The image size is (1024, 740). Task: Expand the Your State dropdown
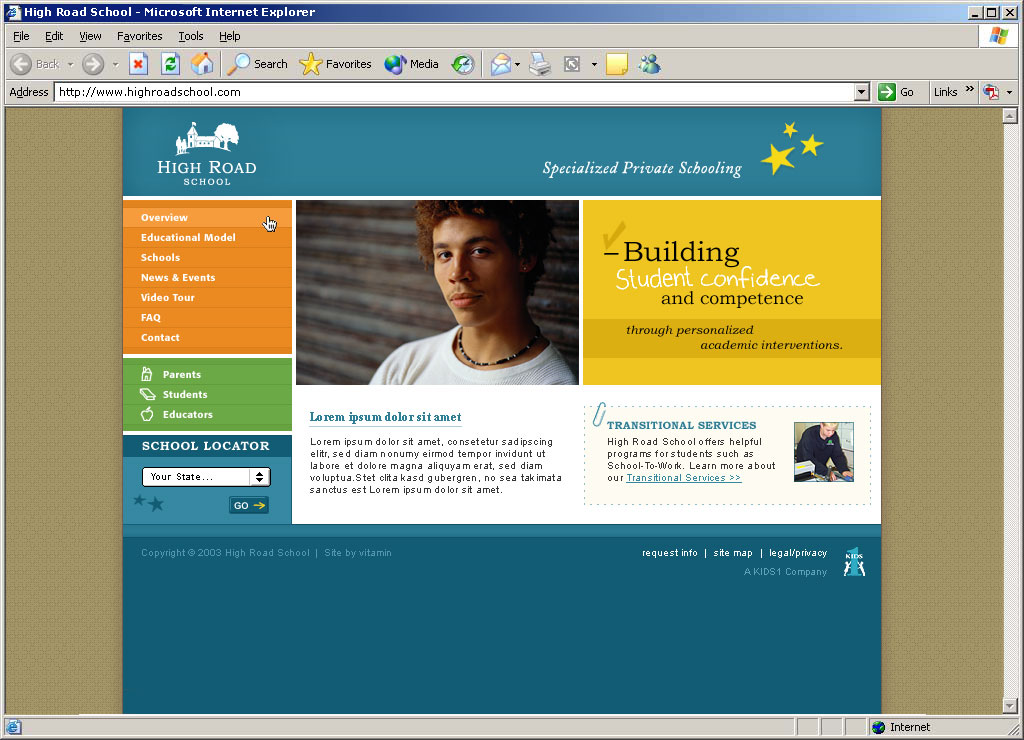point(260,477)
